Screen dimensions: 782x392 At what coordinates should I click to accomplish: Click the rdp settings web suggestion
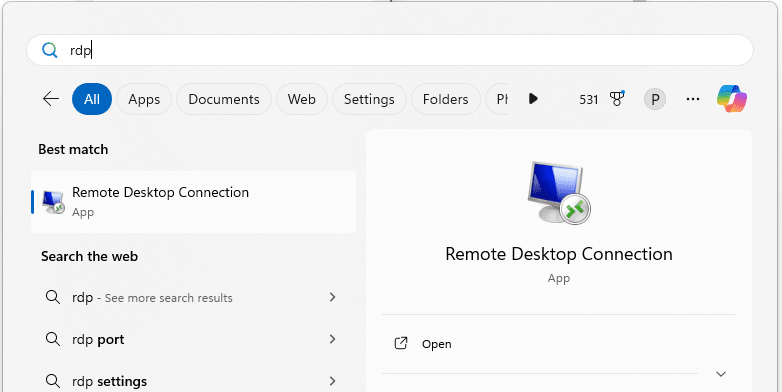tap(194, 381)
